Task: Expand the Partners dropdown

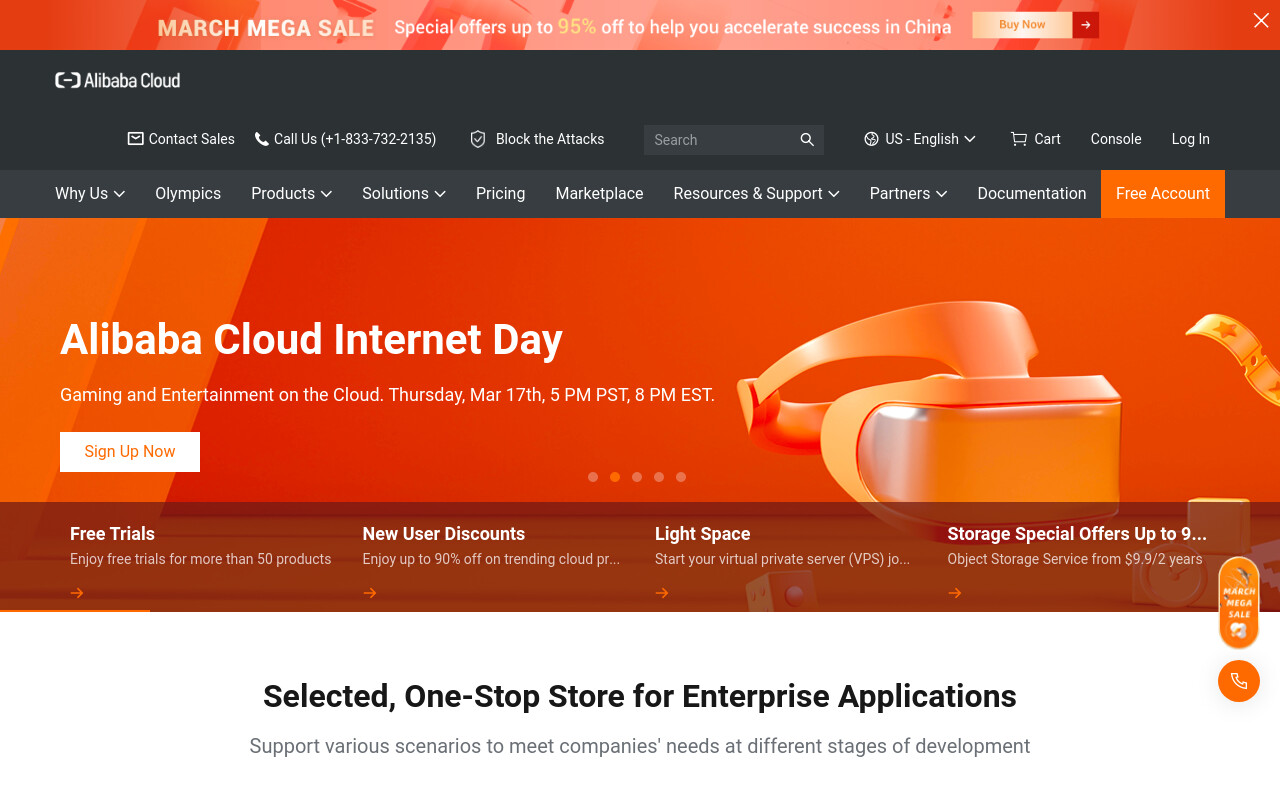Action: click(x=908, y=194)
